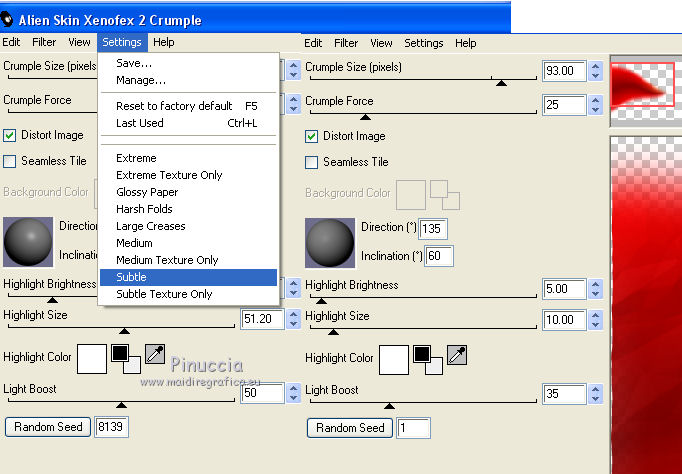Click the right Highlight Color white swatch
Image resolution: width=682 pixels, height=474 pixels.
(394, 360)
